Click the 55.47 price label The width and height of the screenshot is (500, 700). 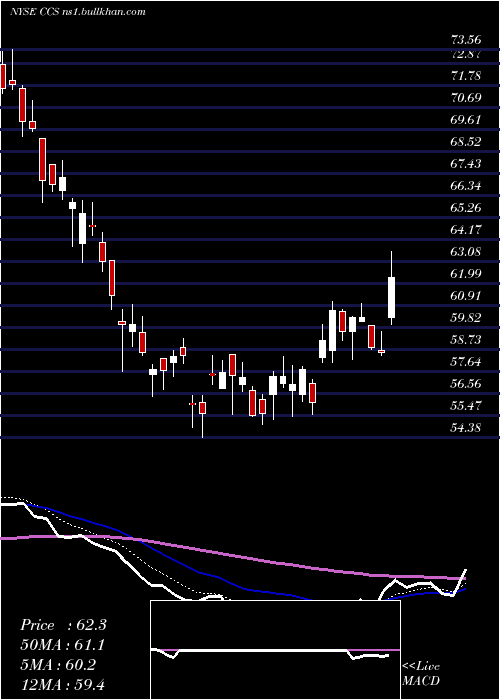tap(466, 405)
